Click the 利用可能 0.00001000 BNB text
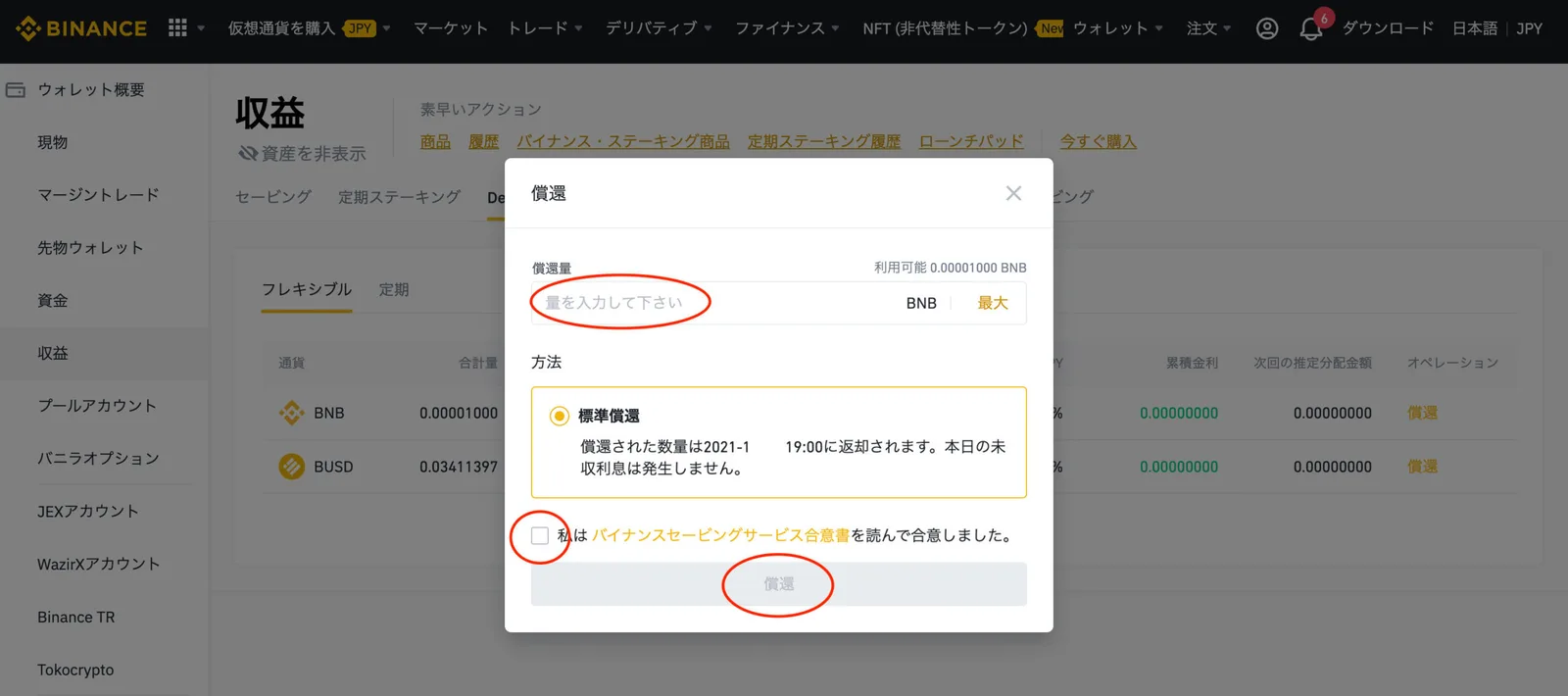Viewport: 1568px width, 696px height. [951, 268]
